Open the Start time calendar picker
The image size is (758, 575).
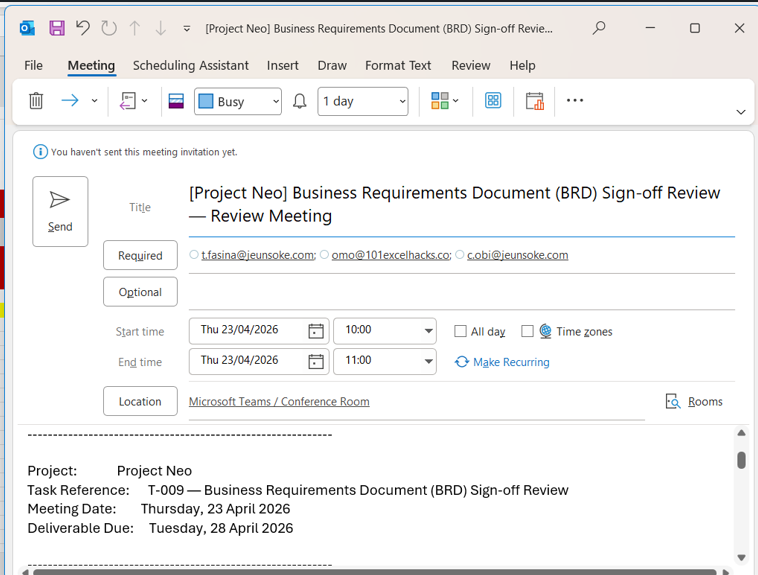(316, 331)
